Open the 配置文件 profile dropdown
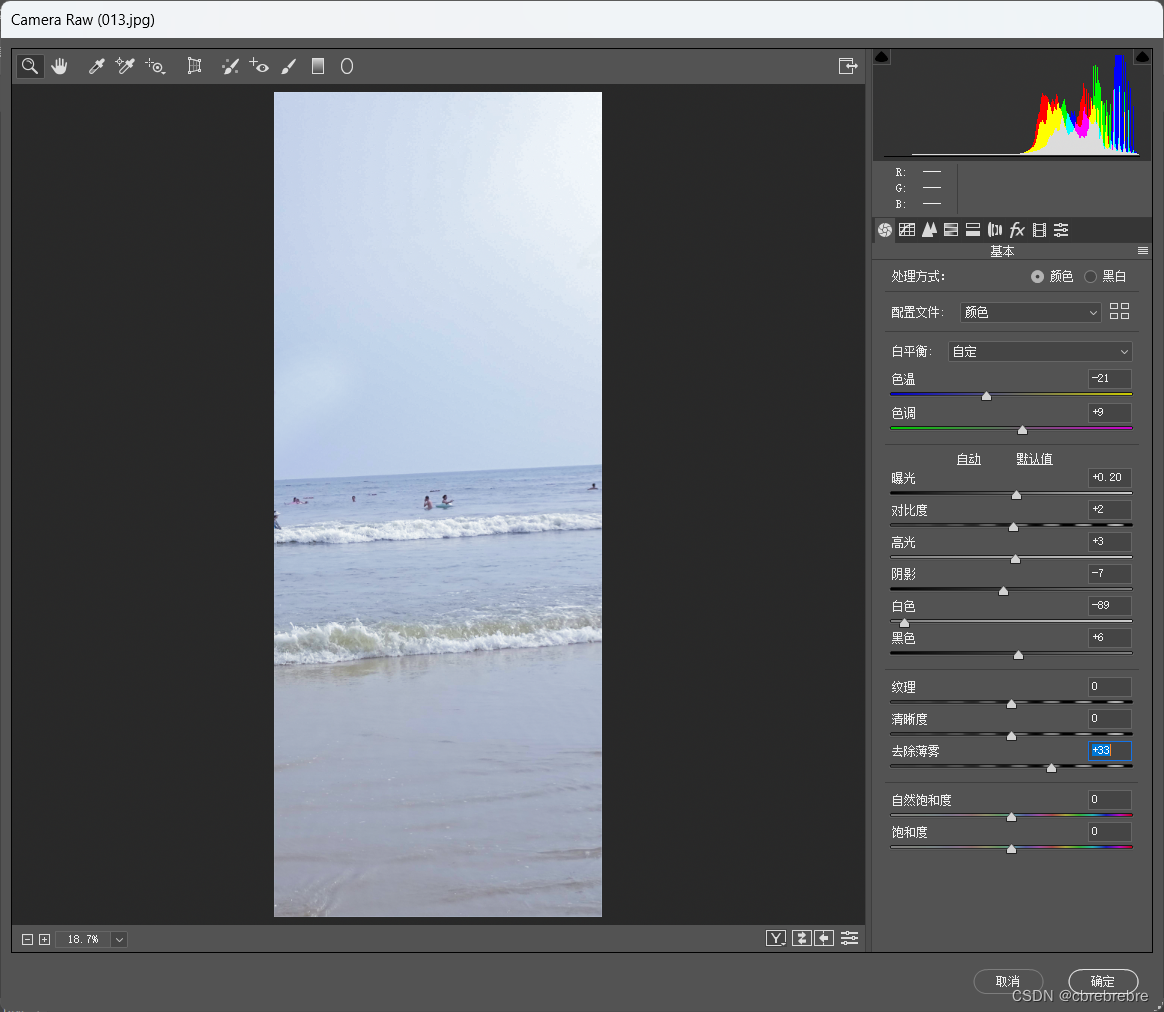 pos(1030,313)
